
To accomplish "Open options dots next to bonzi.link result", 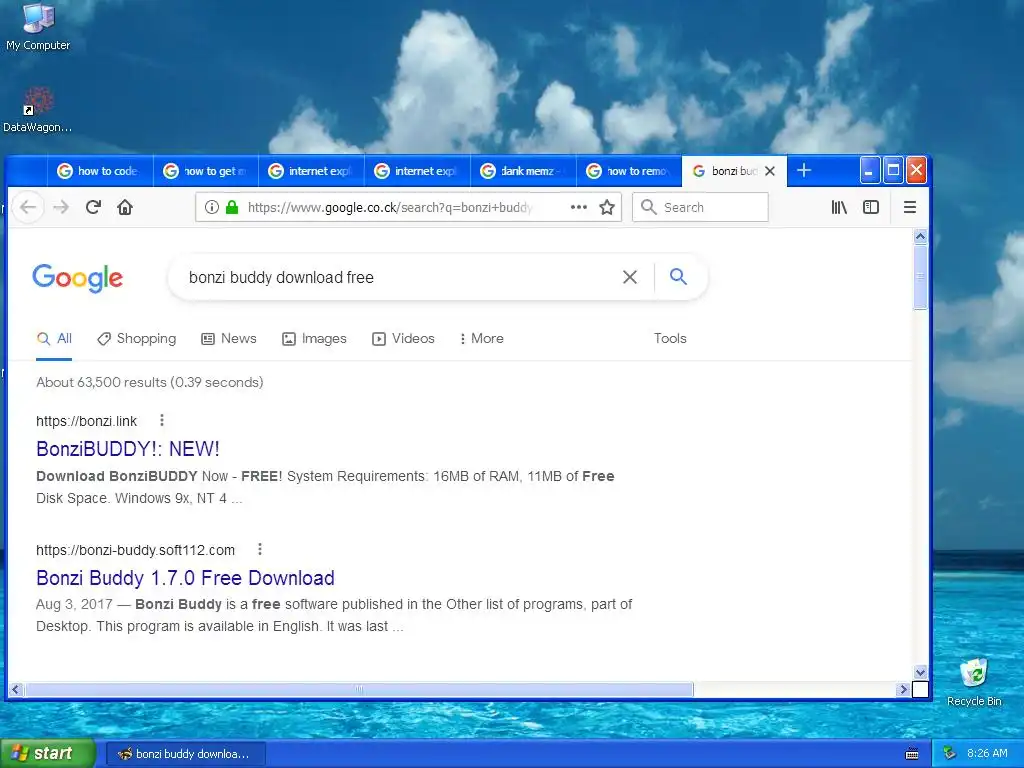I will 162,420.
